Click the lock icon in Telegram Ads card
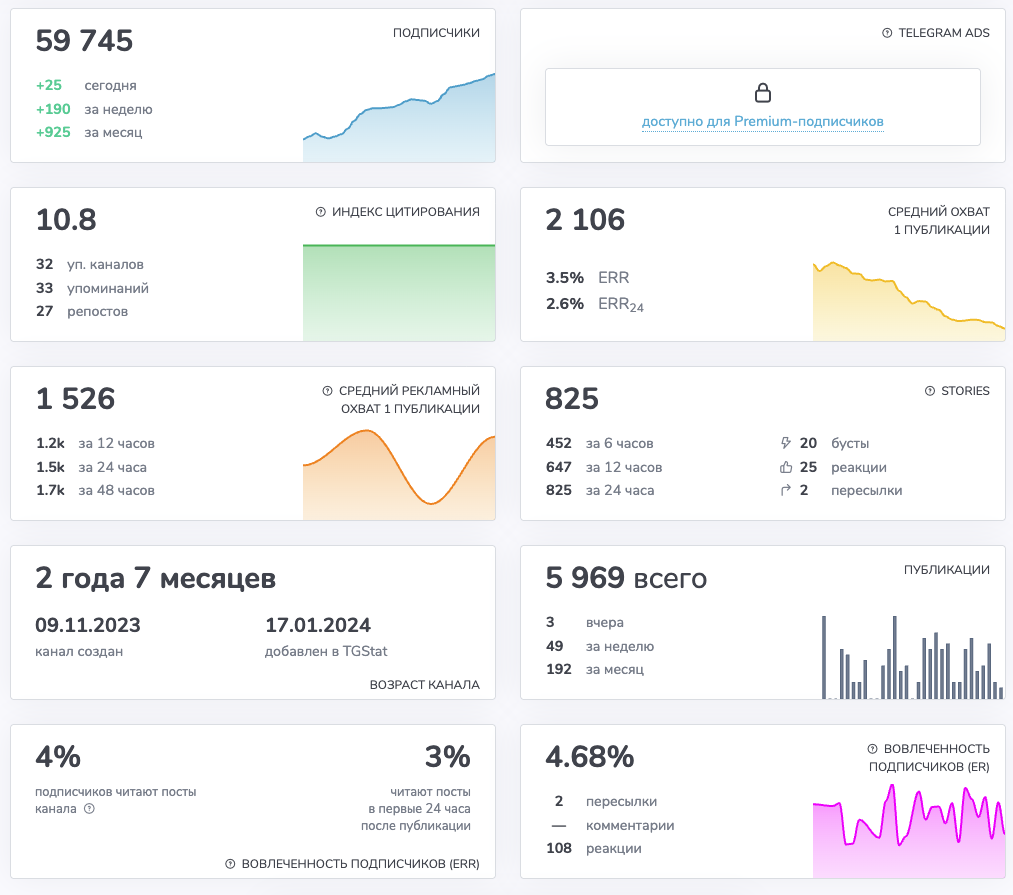 763,93
